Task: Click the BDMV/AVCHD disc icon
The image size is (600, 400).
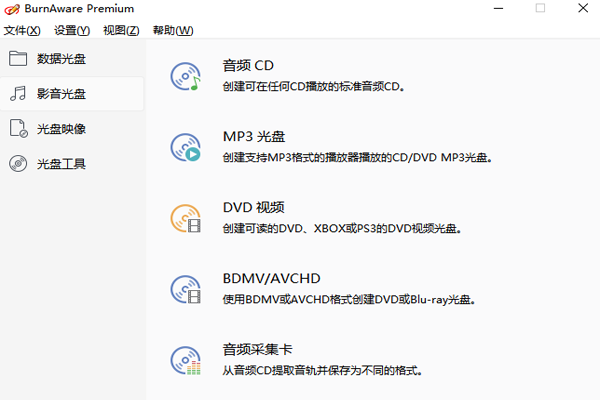Action: (x=186, y=289)
